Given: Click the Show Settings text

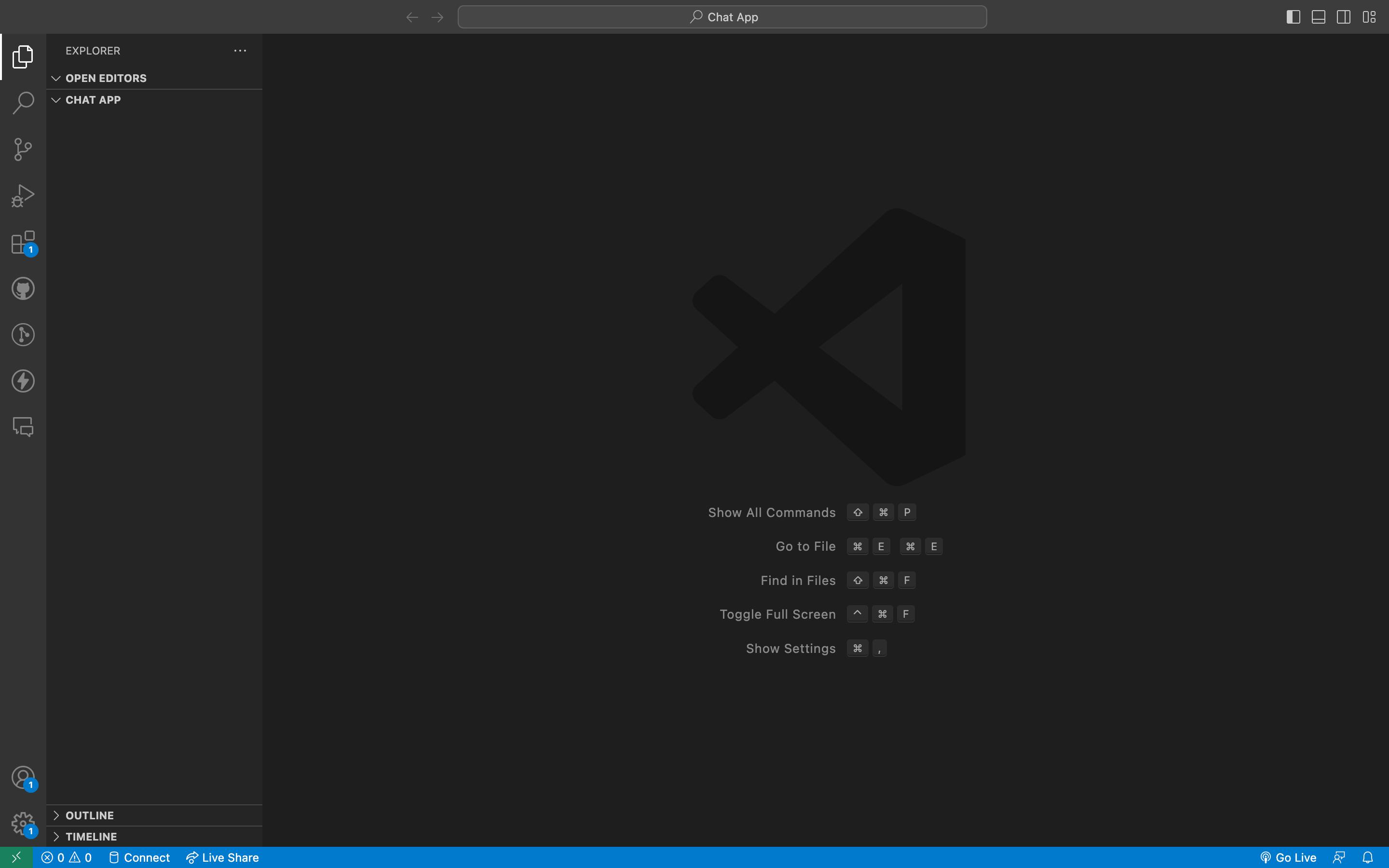Looking at the screenshot, I should [x=790, y=649].
